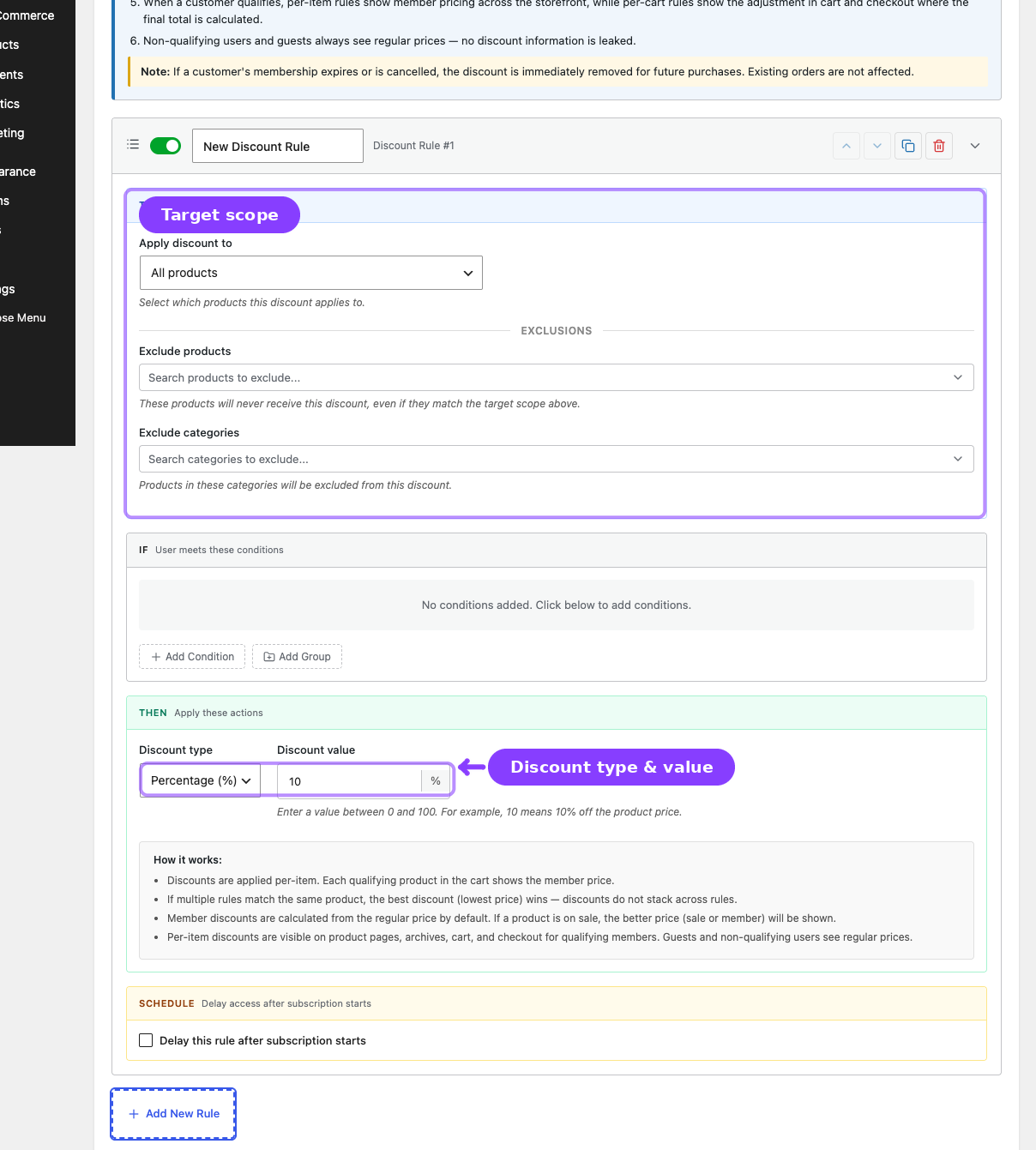Open the Exclude products search dropdown

click(557, 377)
